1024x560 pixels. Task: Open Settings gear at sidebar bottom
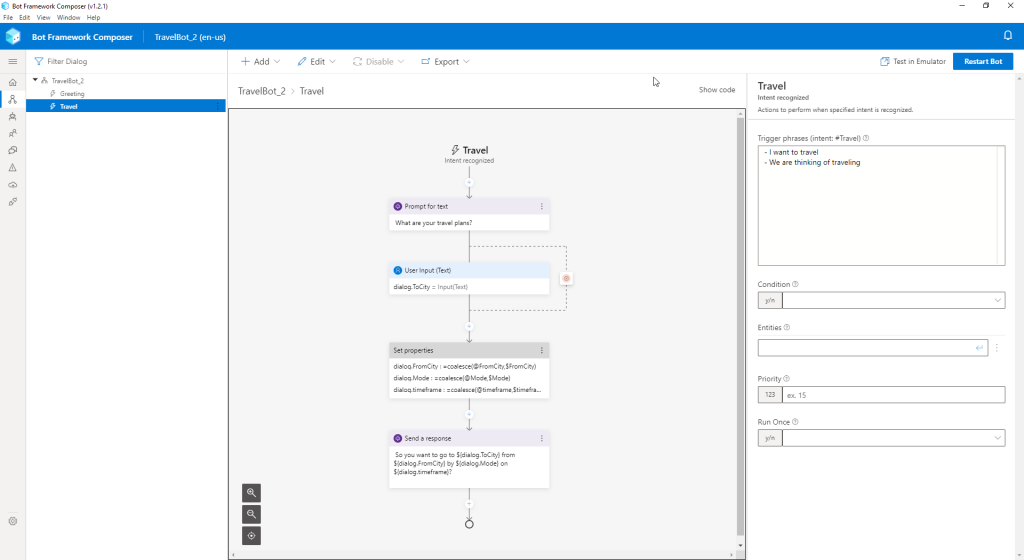(12, 521)
